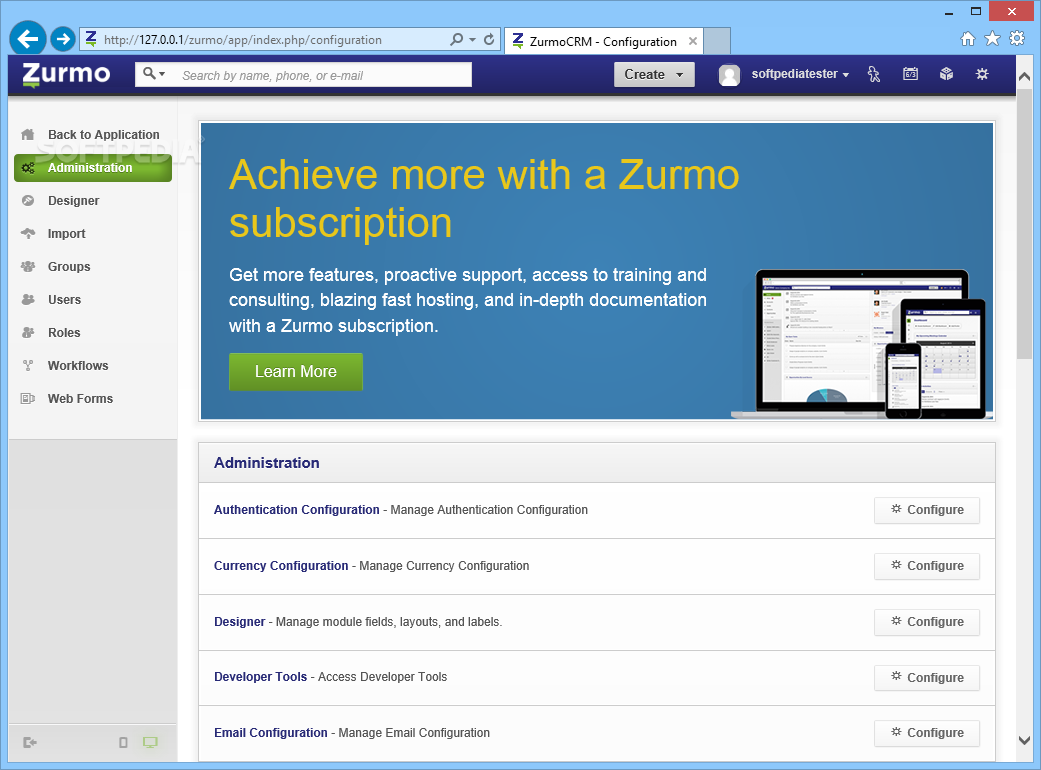1041x770 pixels.
Task: Click the vertical scrollbar thumb
Action: tap(1024, 223)
